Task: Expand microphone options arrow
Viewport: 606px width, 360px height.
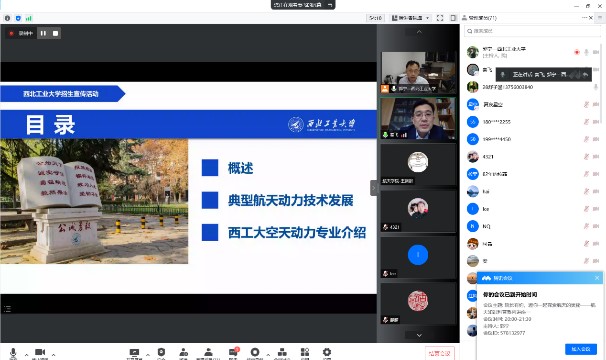Action: 26,354
